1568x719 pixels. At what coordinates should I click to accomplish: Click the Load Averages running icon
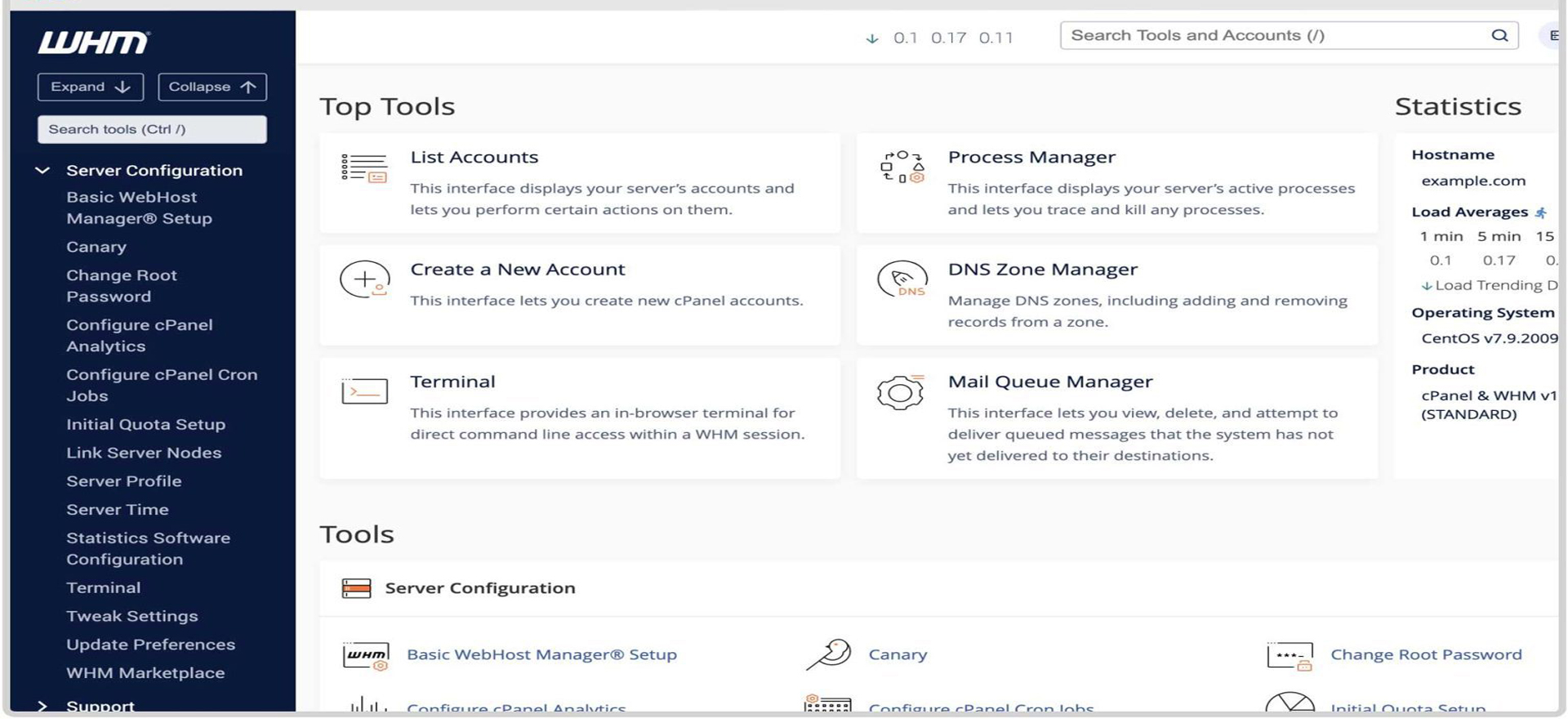click(x=1540, y=212)
